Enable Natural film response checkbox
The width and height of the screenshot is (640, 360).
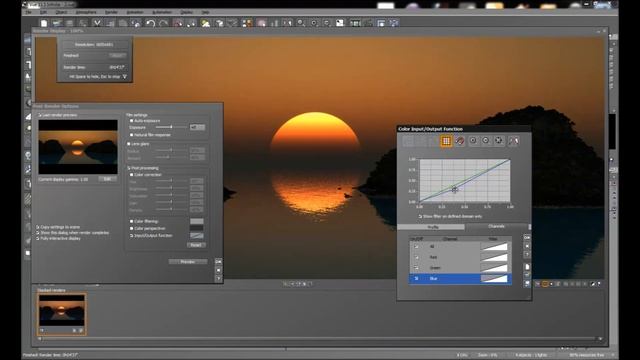point(131,135)
